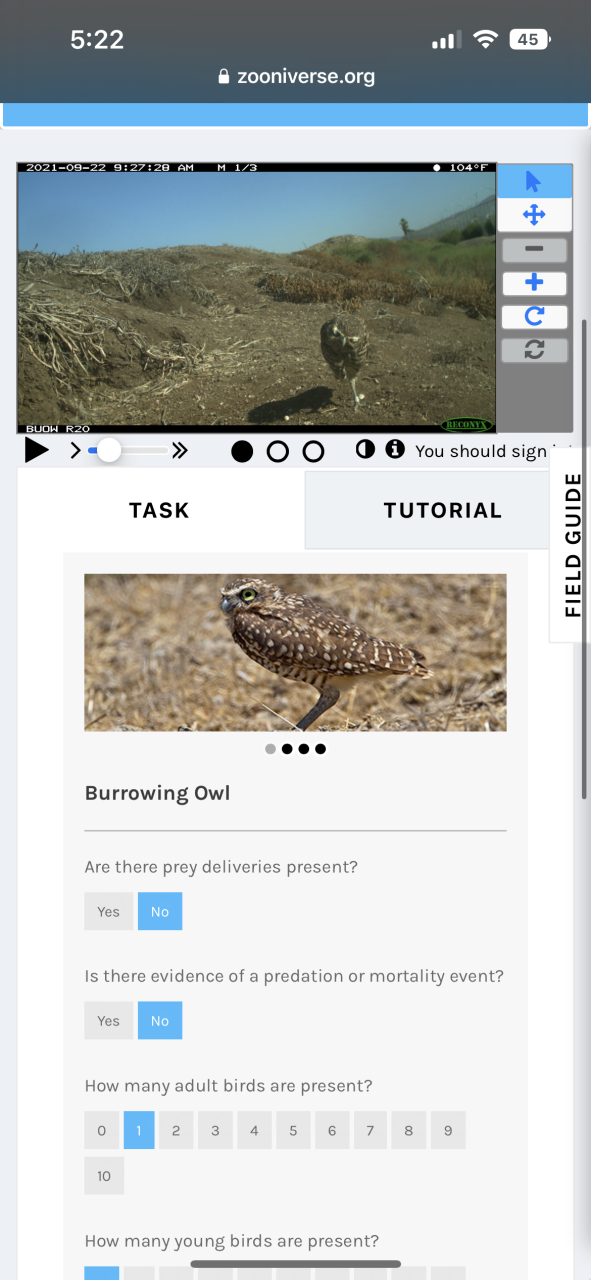Answer Yes for prey deliveries present

pos(108,911)
